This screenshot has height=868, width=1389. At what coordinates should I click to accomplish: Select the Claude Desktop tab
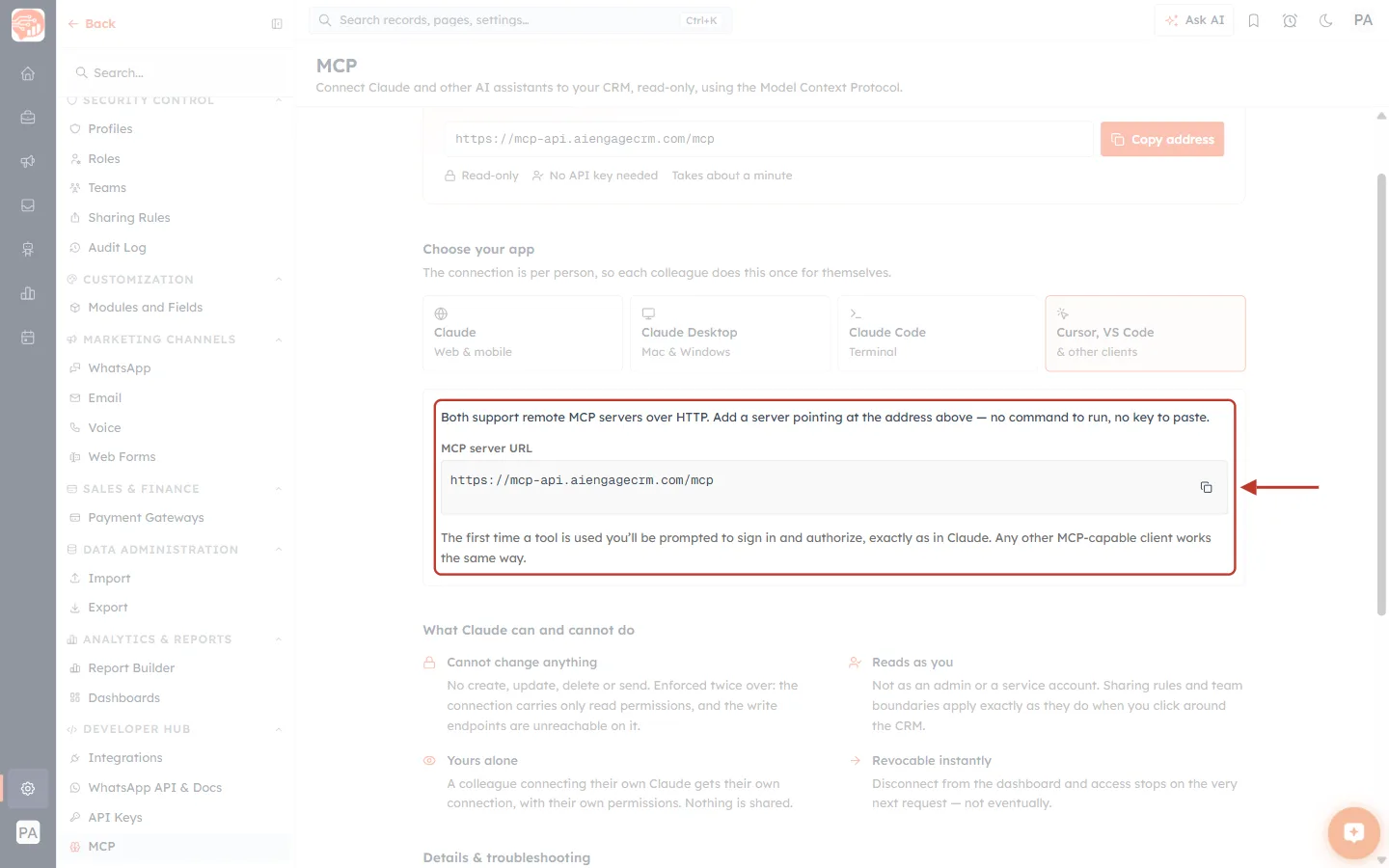click(730, 334)
